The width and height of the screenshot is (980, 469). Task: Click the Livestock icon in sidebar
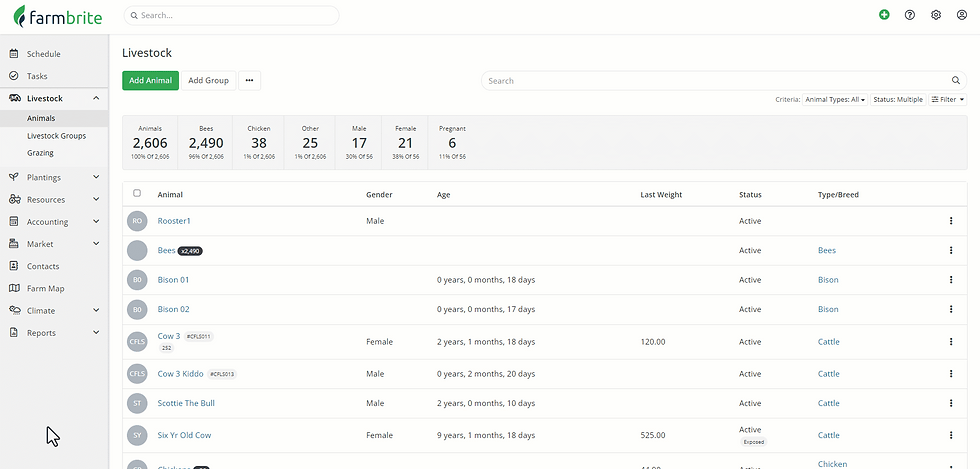14,98
